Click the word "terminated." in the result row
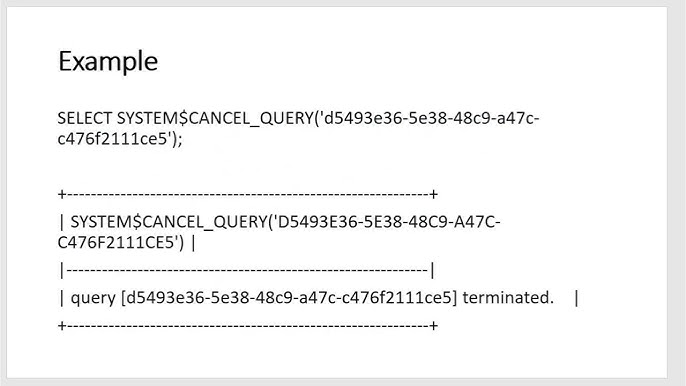Screen dimensions: 686x386 tap(508, 298)
